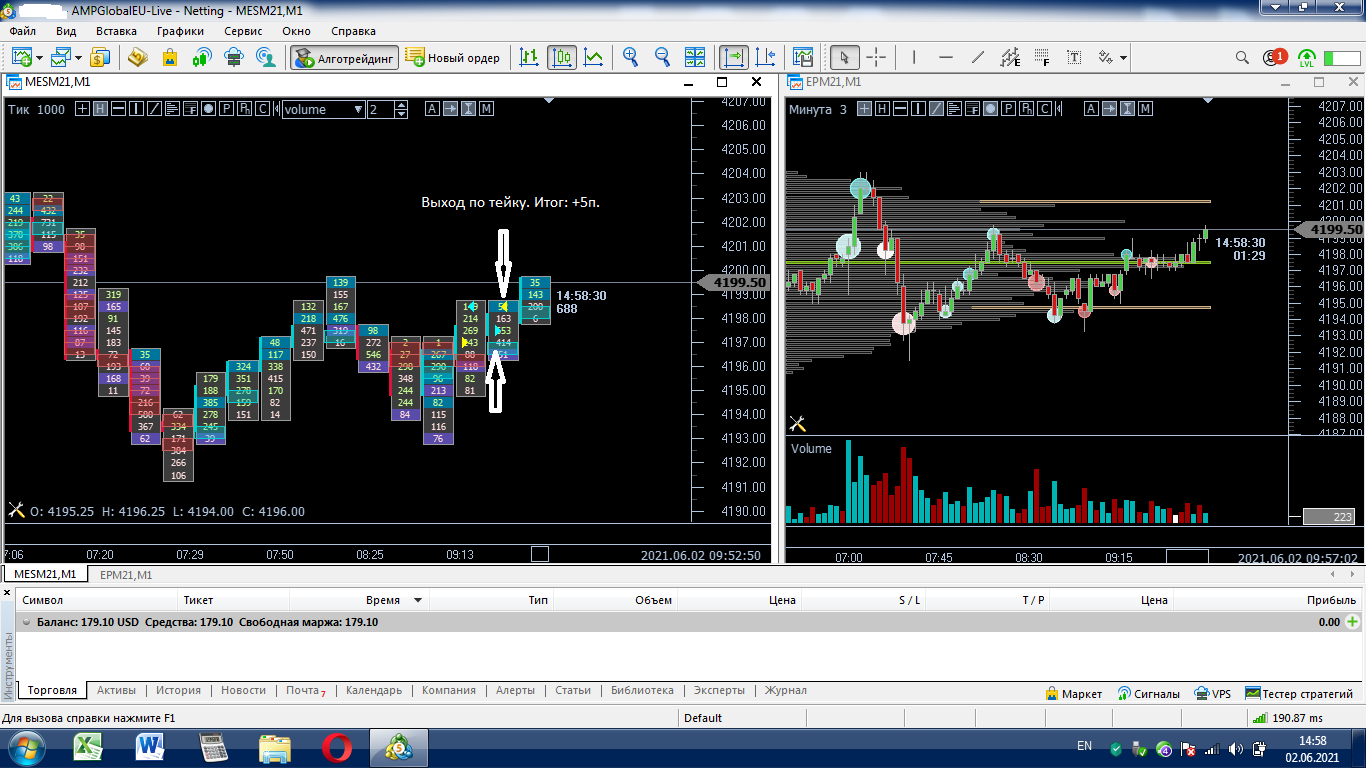Open the Вид menu
Viewport: 1366px width, 768px height.
pos(66,31)
